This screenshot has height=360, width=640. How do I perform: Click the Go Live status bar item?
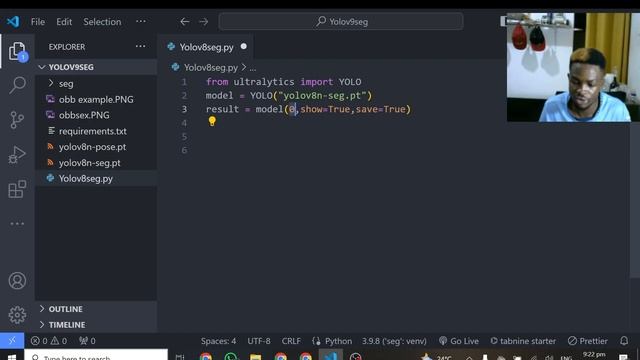pos(459,341)
